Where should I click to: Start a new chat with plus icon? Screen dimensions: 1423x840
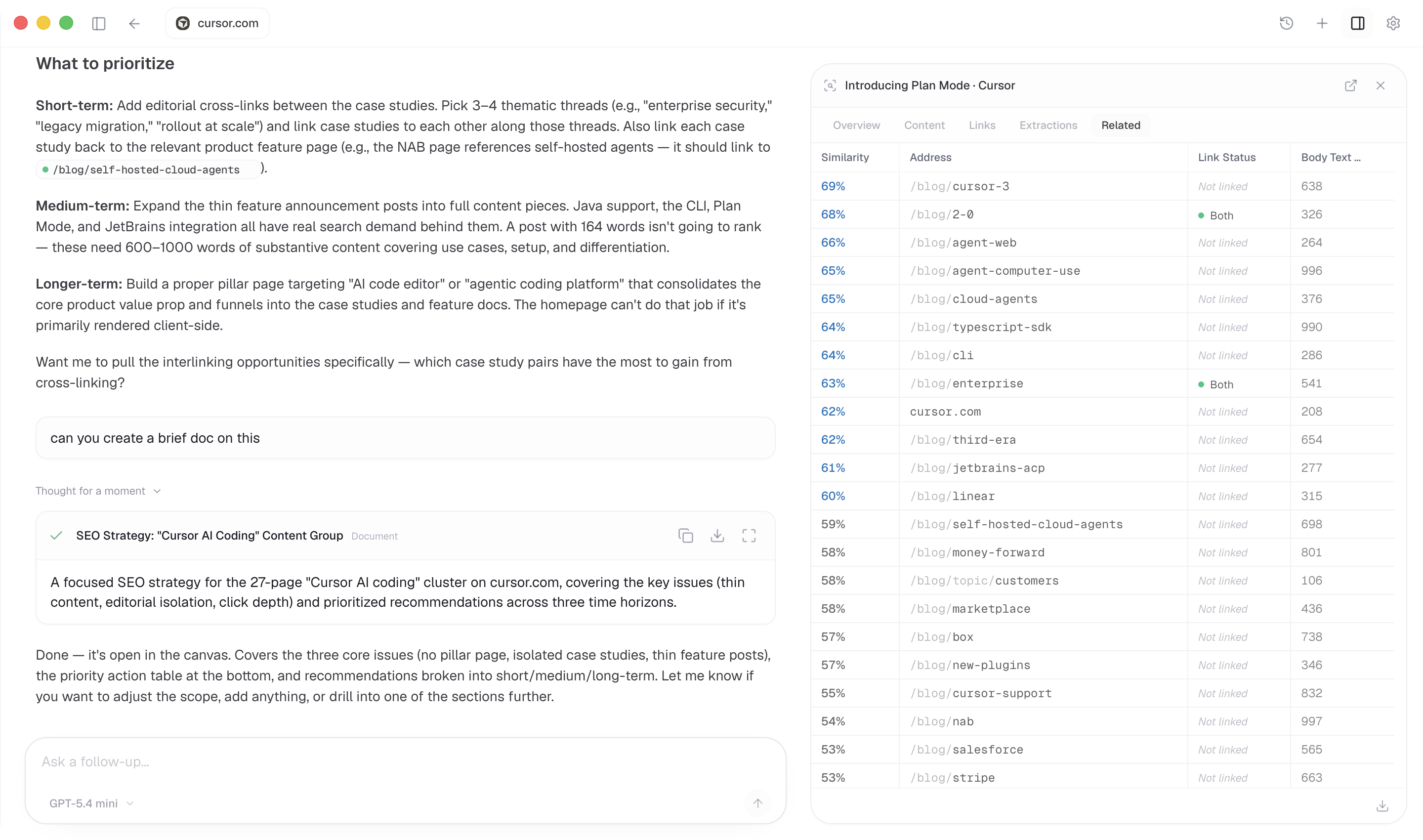(1322, 23)
